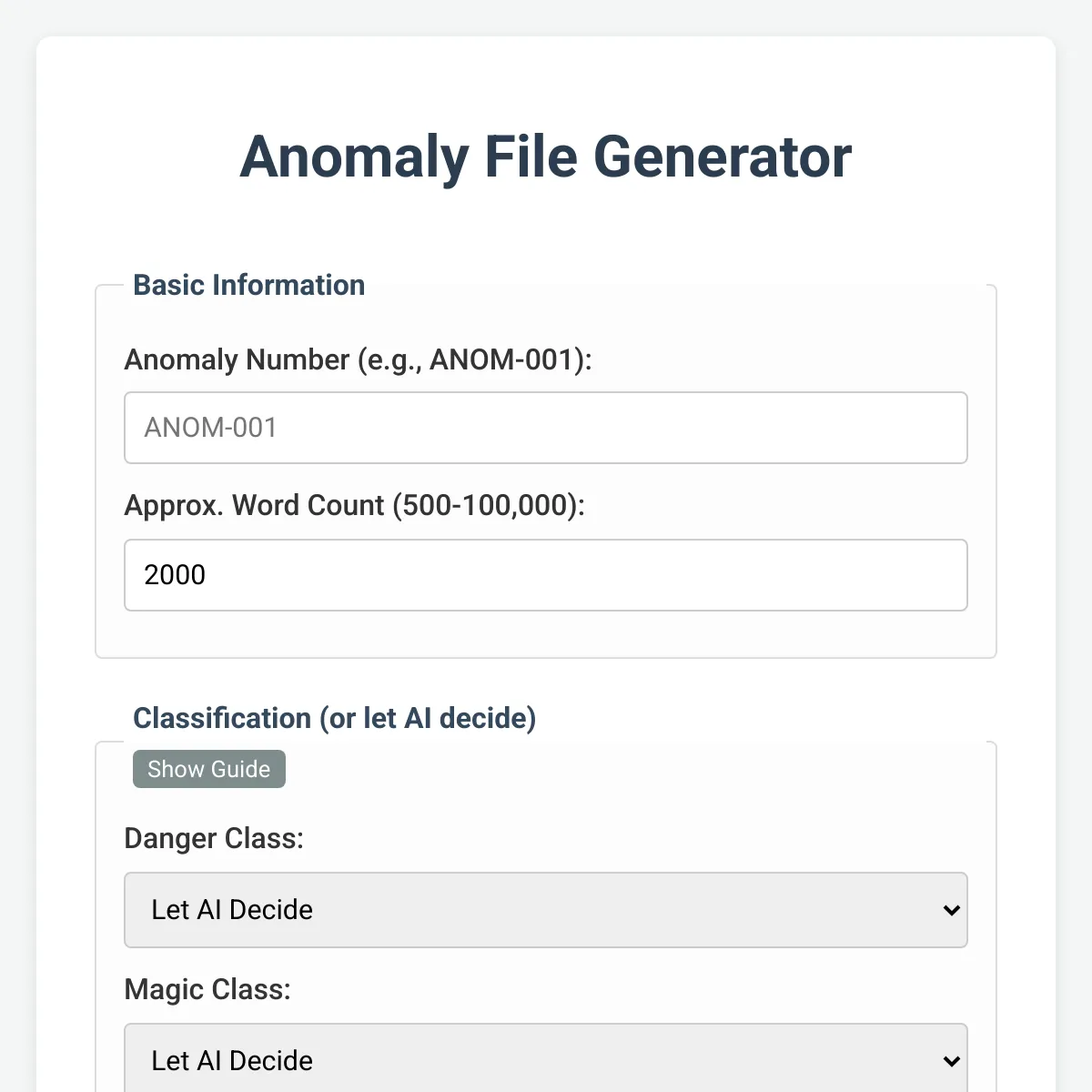Click the Danger Class label
1092x1092 pixels.
click(x=214, y=838)
